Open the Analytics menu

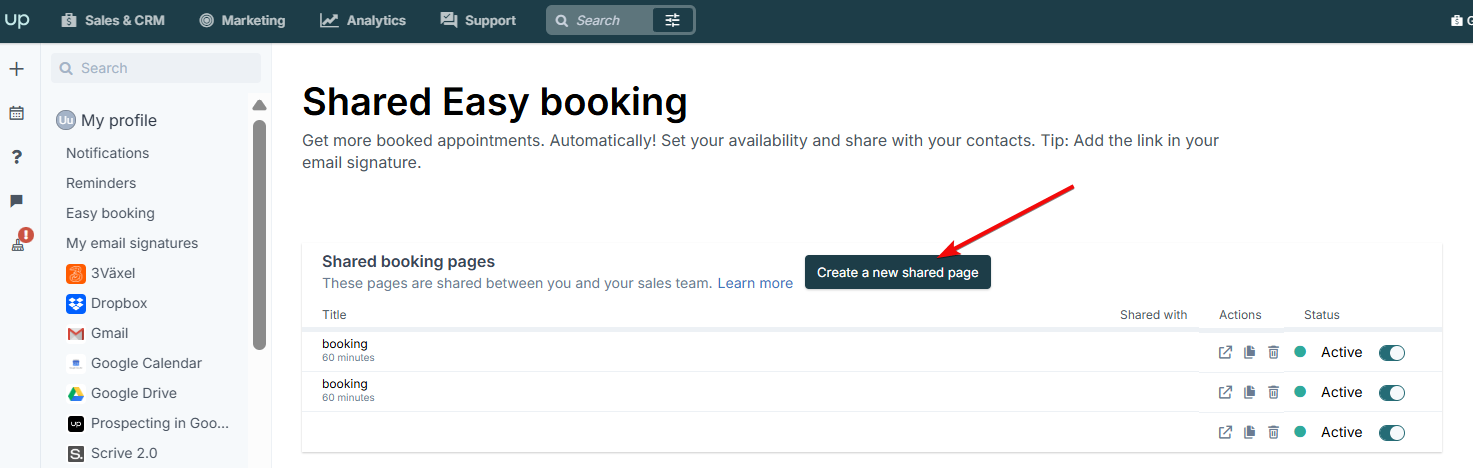363,20
